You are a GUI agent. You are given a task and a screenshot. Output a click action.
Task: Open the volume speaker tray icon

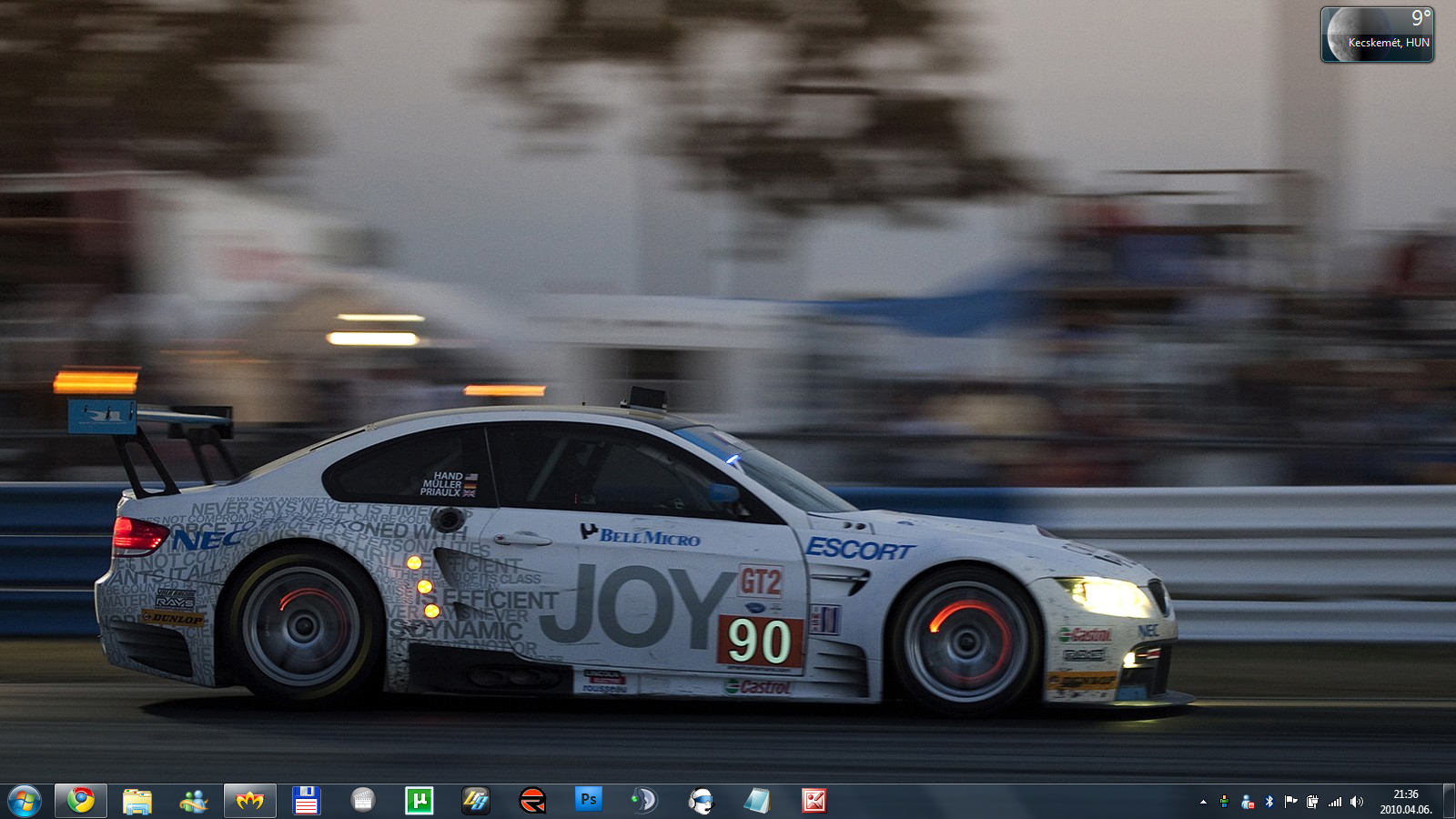(1357, 802)
